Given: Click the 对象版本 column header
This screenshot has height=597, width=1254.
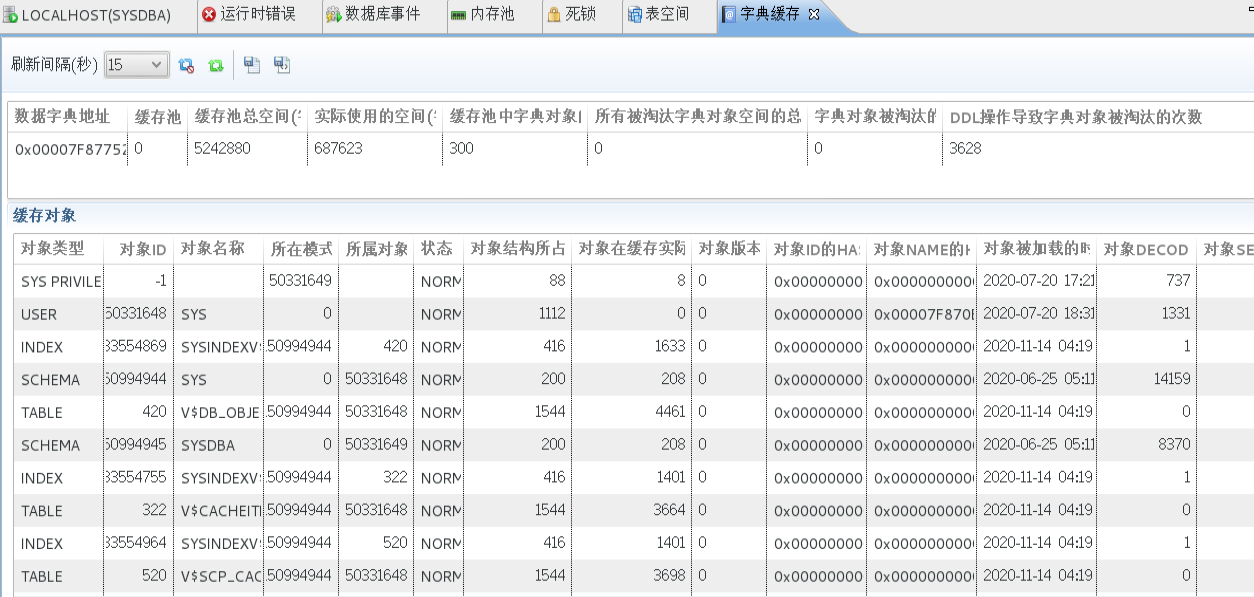Looking at the screenshot, I should coord(729,249).
